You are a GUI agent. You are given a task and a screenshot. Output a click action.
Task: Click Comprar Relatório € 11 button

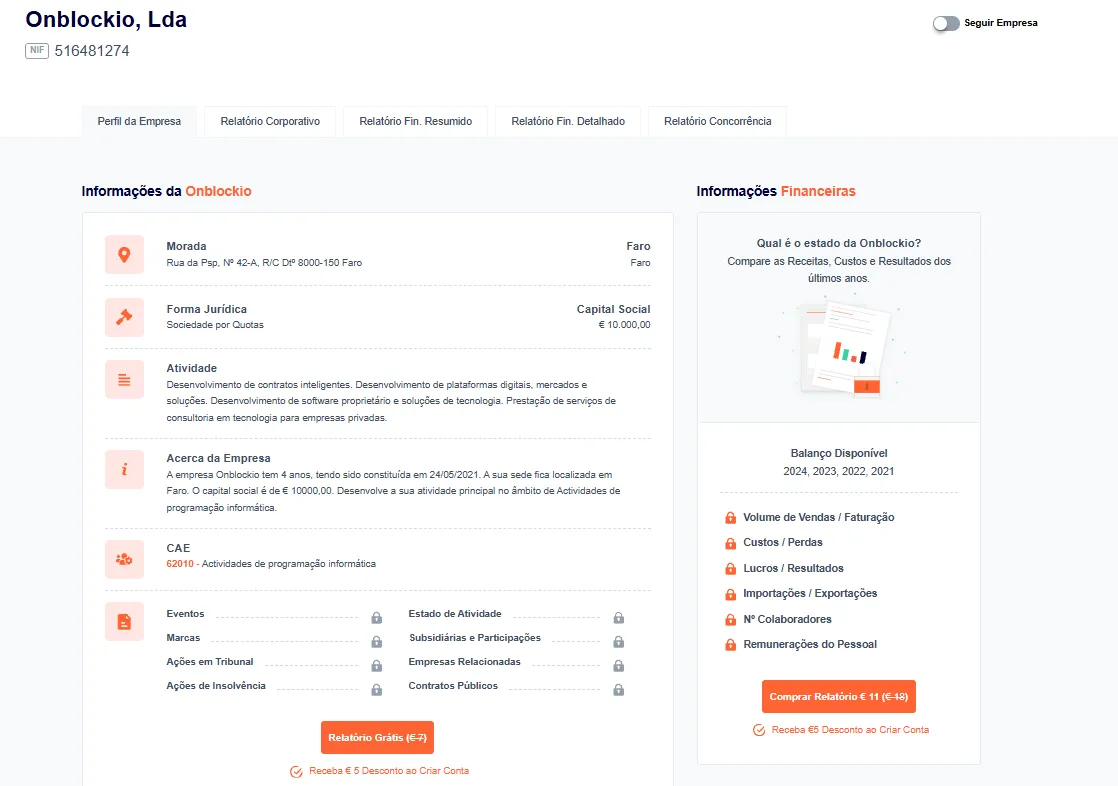point(838,697)
